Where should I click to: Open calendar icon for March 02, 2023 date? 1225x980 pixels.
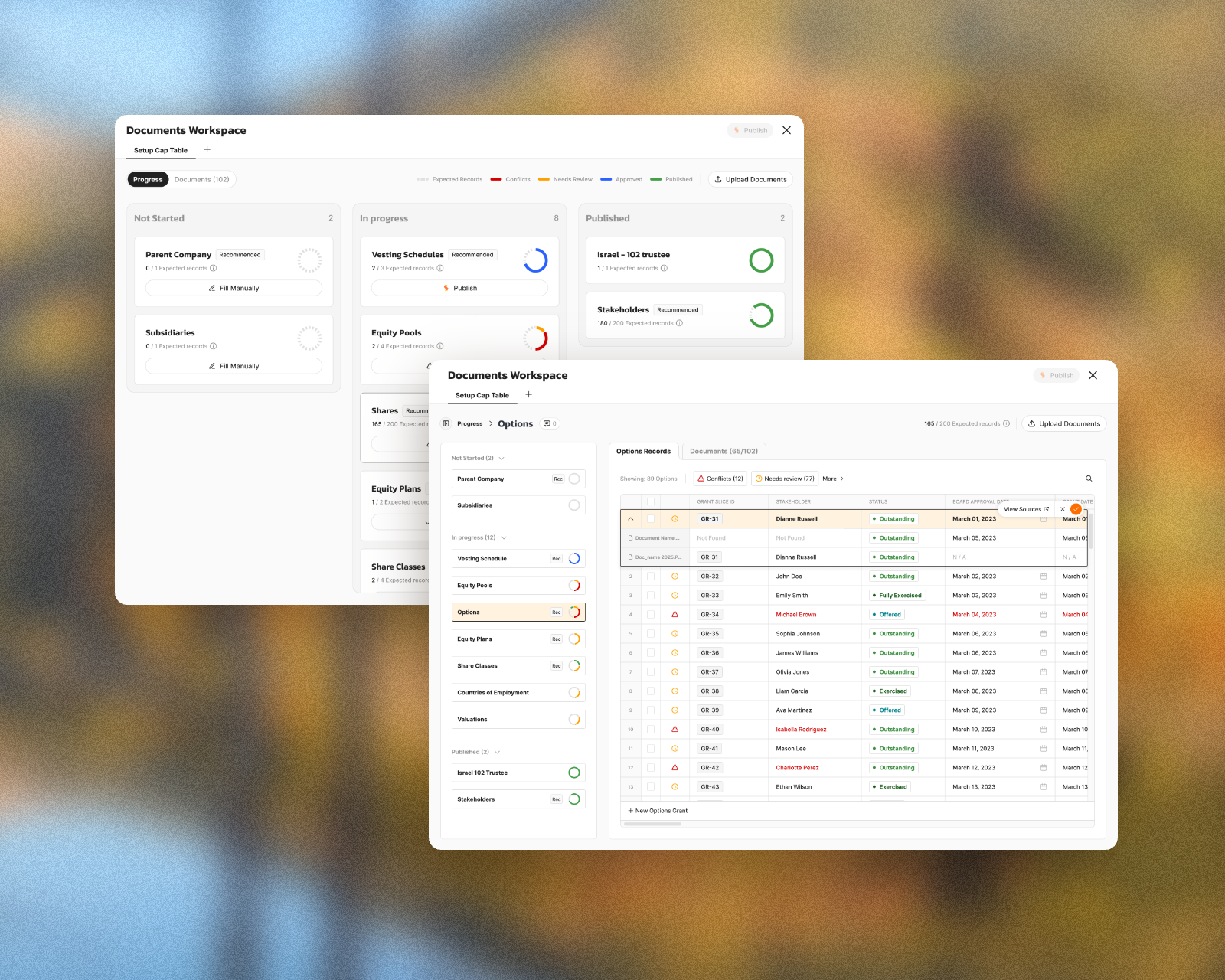1044,576
